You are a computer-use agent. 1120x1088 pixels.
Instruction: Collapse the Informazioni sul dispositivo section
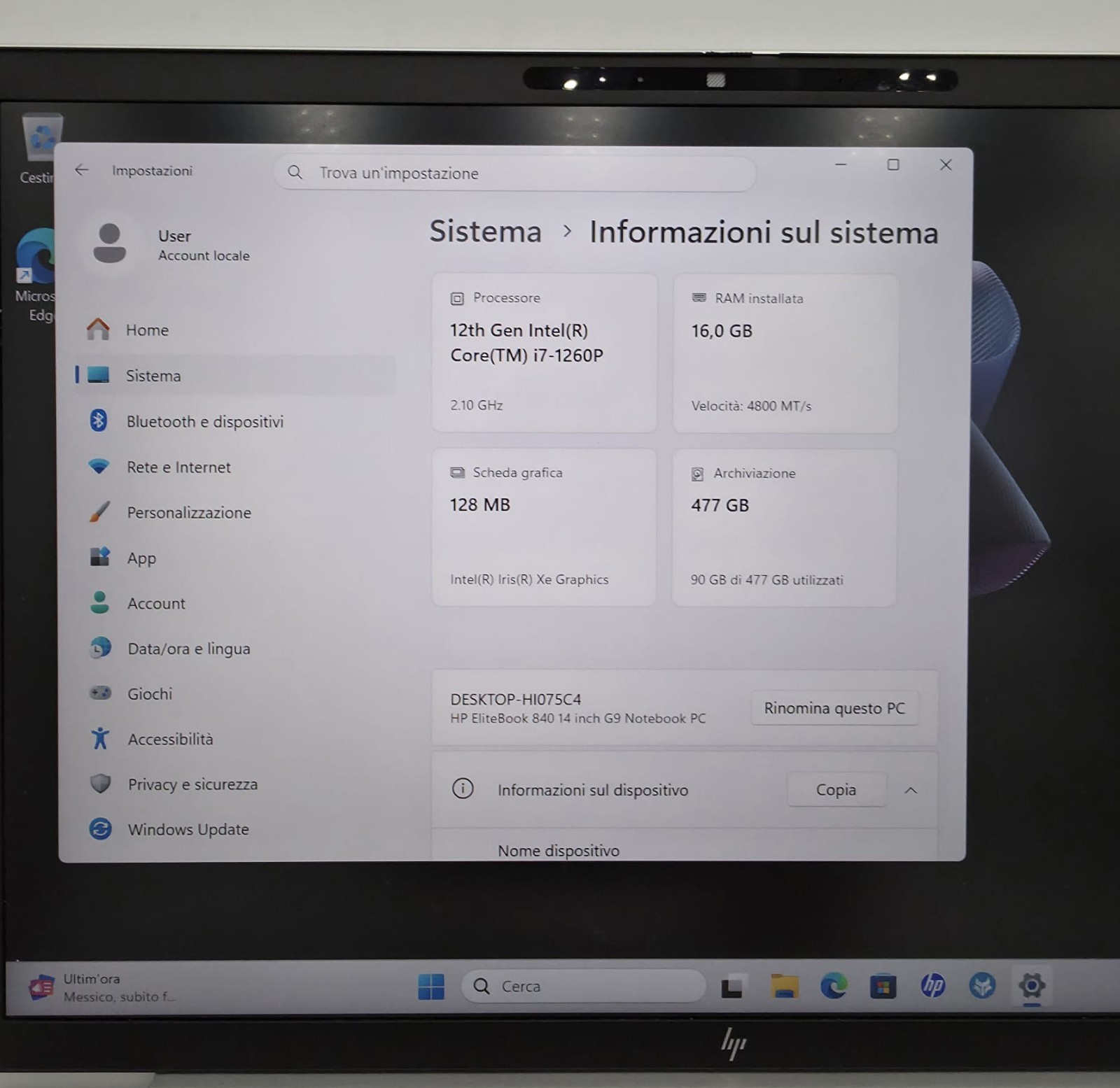click(911, 790)
